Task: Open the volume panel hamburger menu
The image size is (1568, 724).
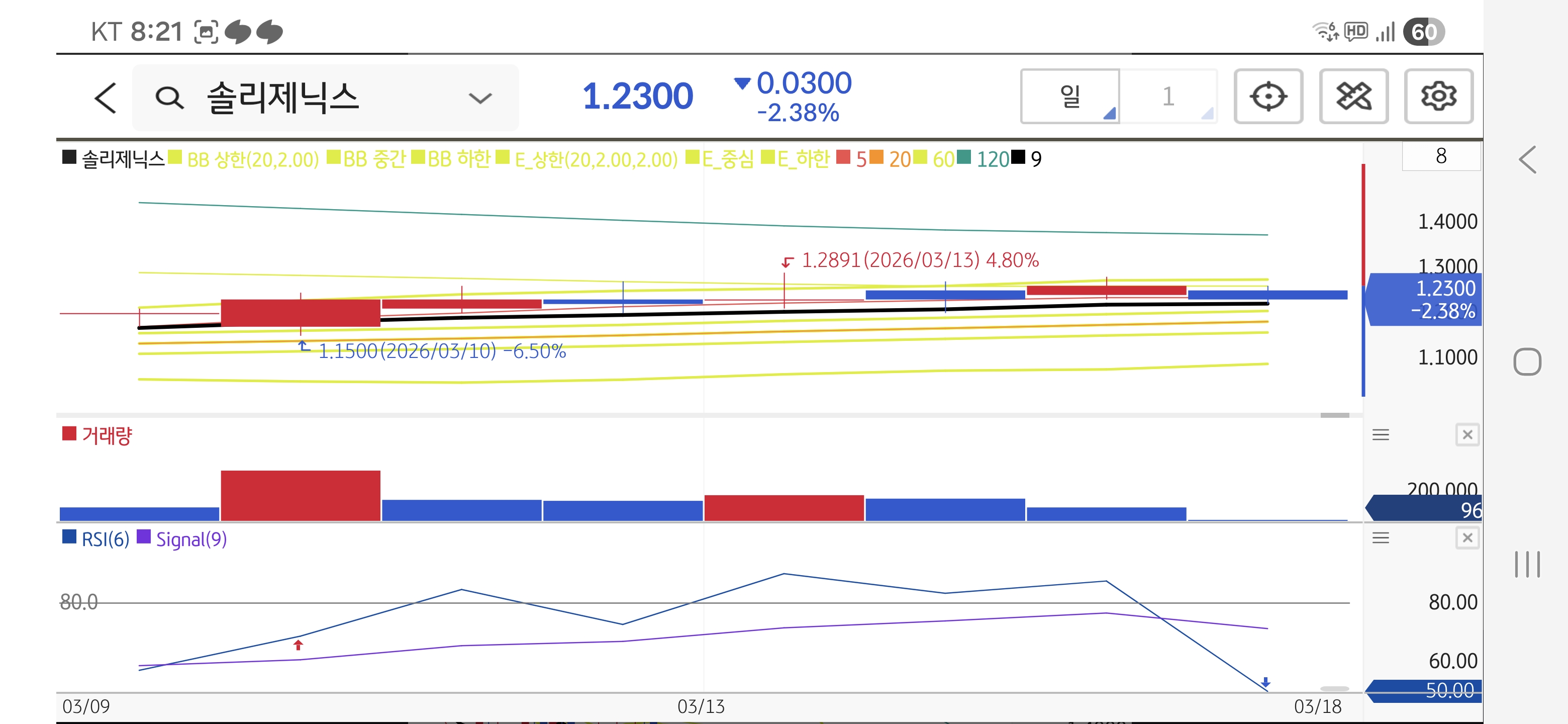Action: pyautogui.click(x=1380, y=435)
